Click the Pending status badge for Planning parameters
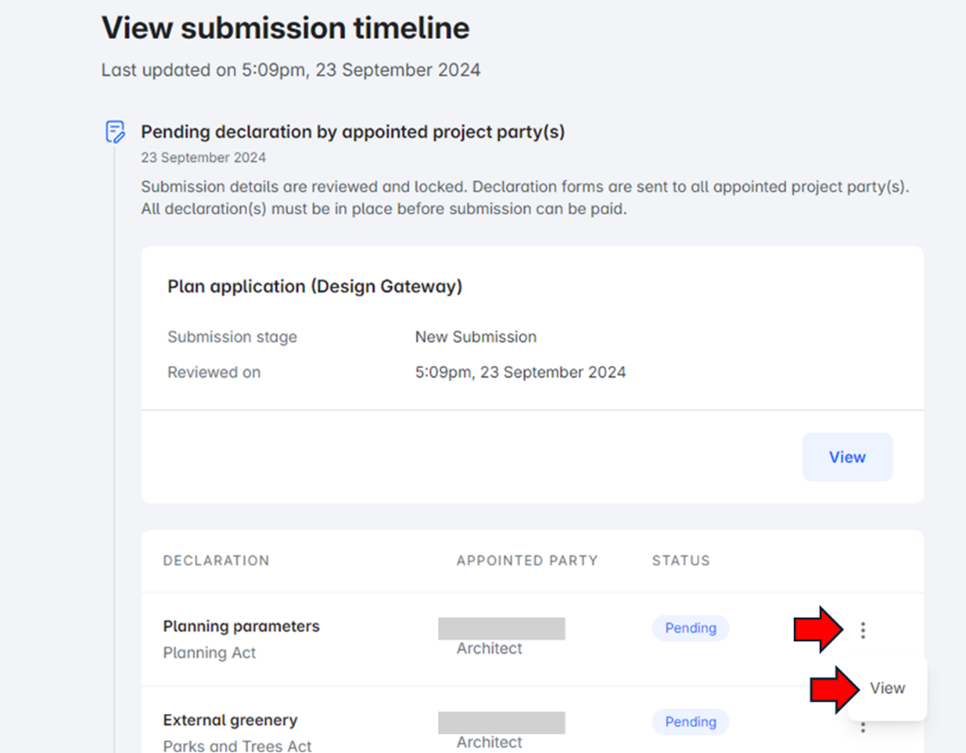 (690, 628)
